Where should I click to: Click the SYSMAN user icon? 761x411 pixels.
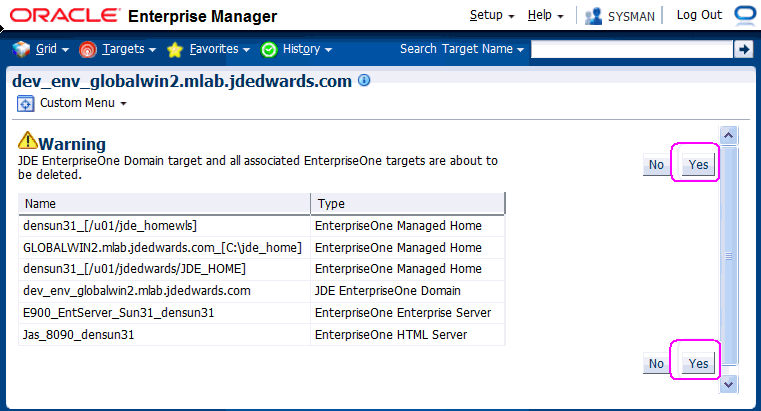pyautogui.click(x=594, y=16)
